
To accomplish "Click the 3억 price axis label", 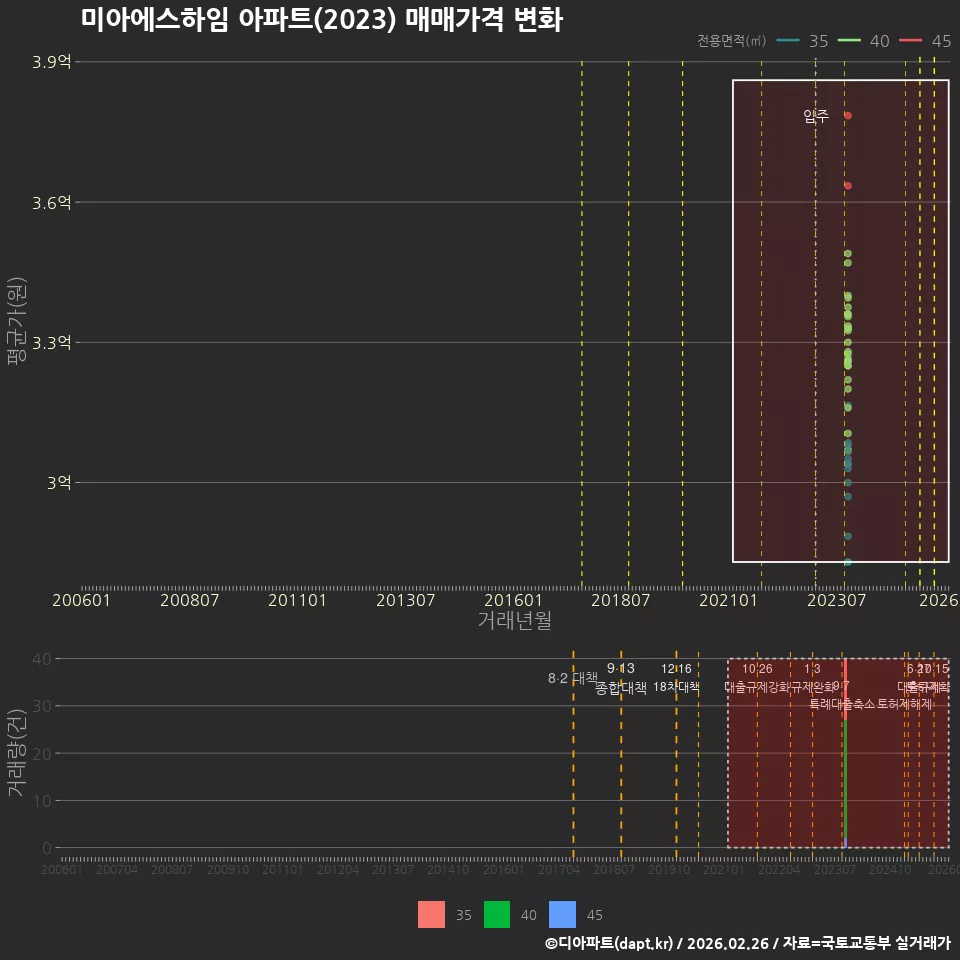I will [59, 482].
